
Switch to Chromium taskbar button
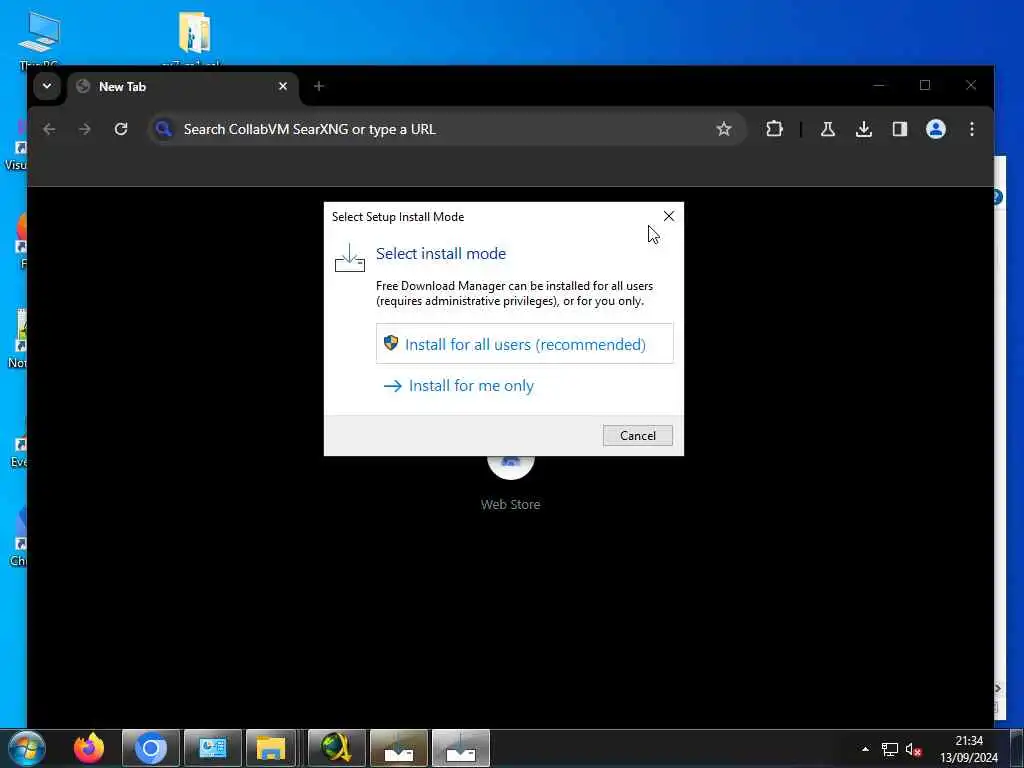pyautogui.click(x=150, y=748)
